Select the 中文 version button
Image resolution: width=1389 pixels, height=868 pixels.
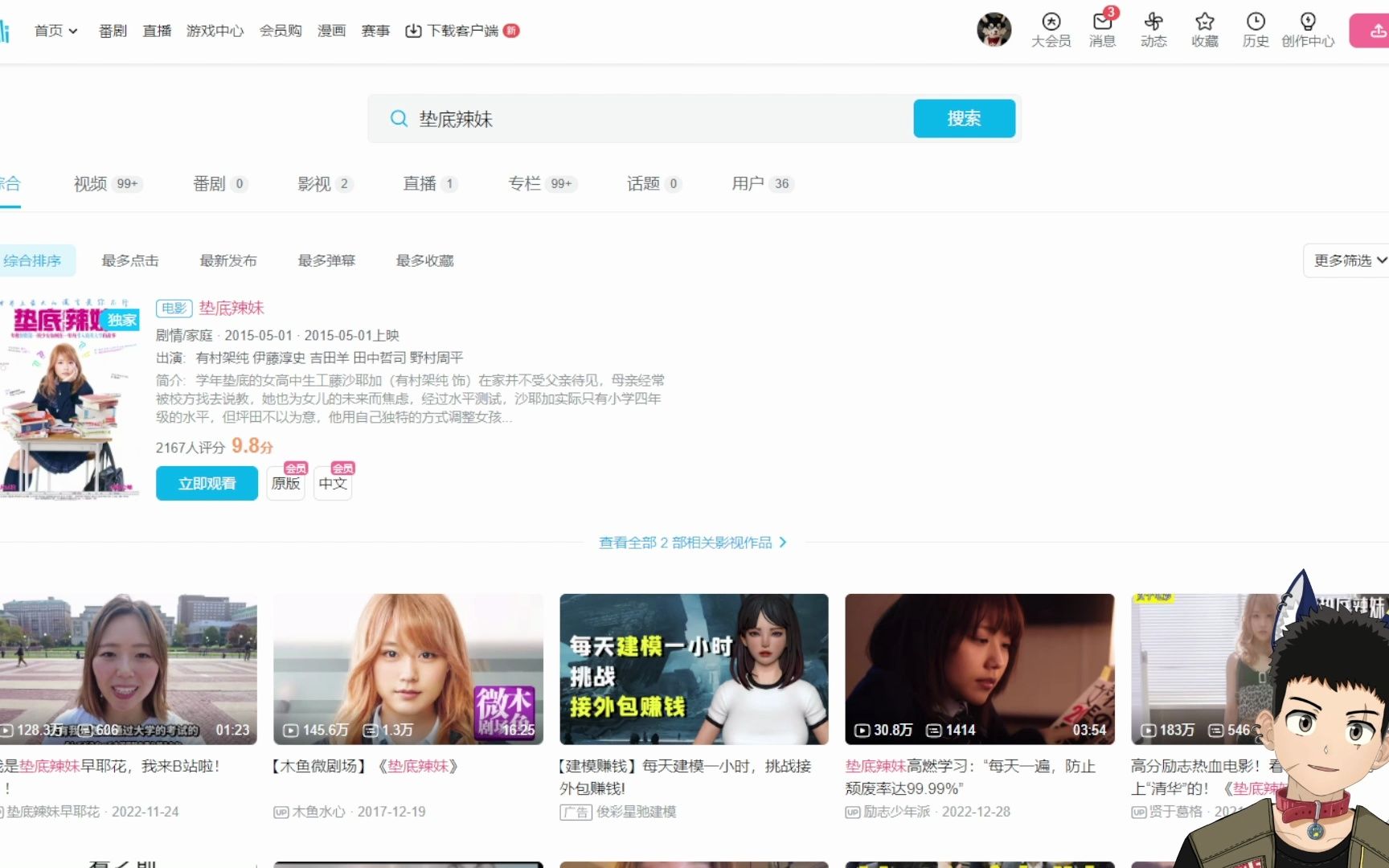click(x=332, y=483)
